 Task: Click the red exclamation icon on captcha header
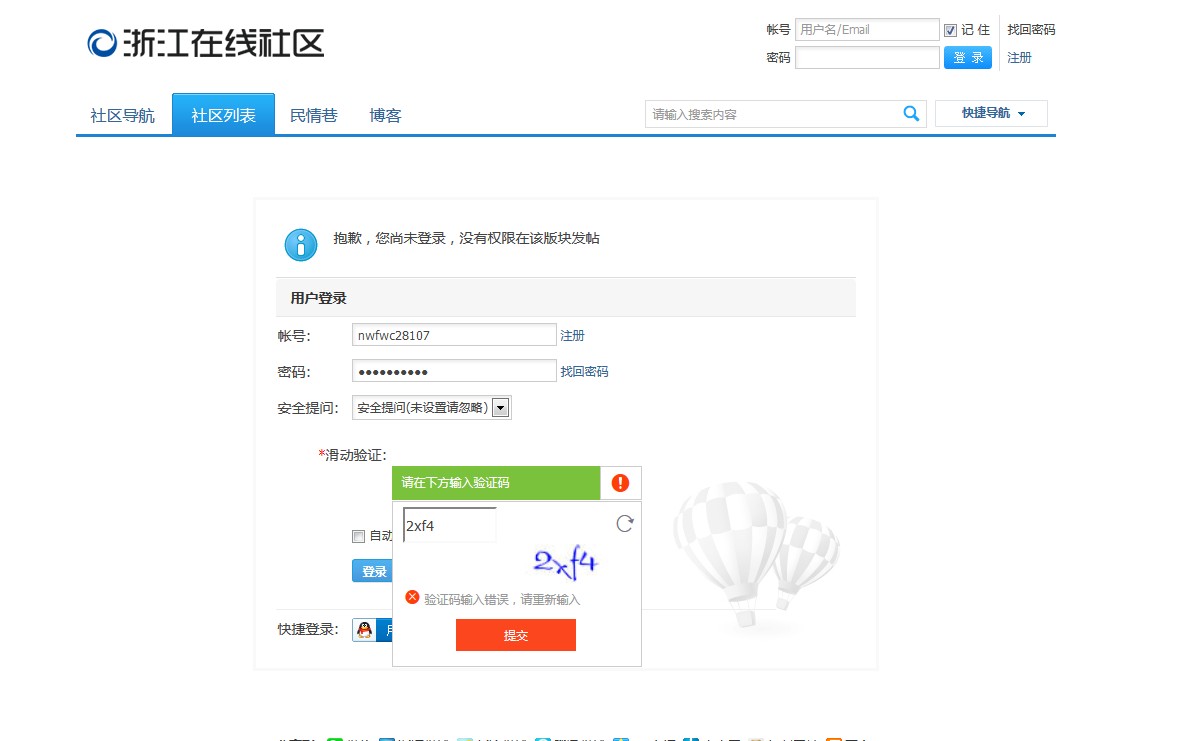[619, 482]
